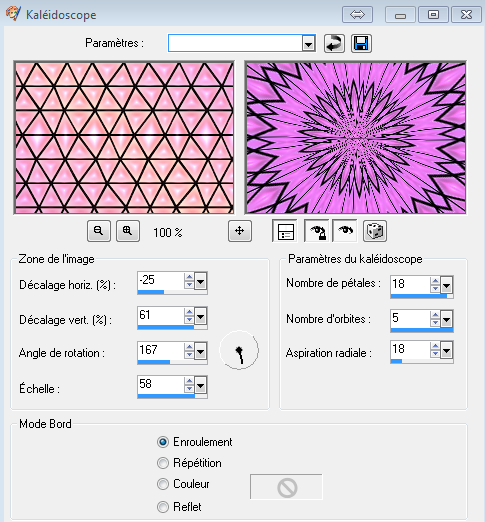Click the Kaléidoscope app icon in title bar
The width and height of the screenshot is (485, 522).
pyautogui.click(x=13, y=14)
